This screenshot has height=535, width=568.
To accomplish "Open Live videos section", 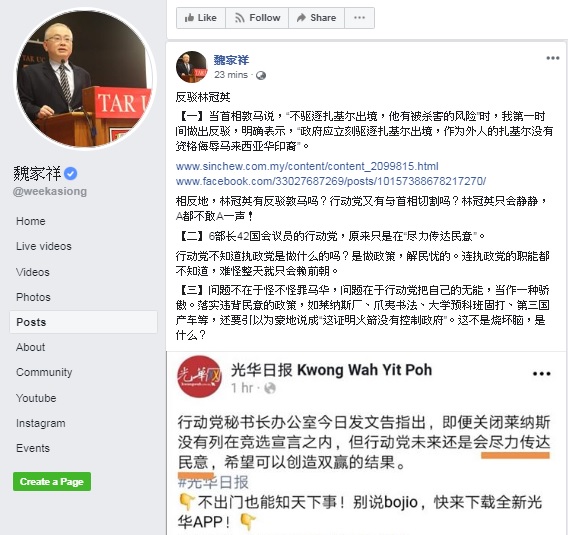I will point(44,246).
